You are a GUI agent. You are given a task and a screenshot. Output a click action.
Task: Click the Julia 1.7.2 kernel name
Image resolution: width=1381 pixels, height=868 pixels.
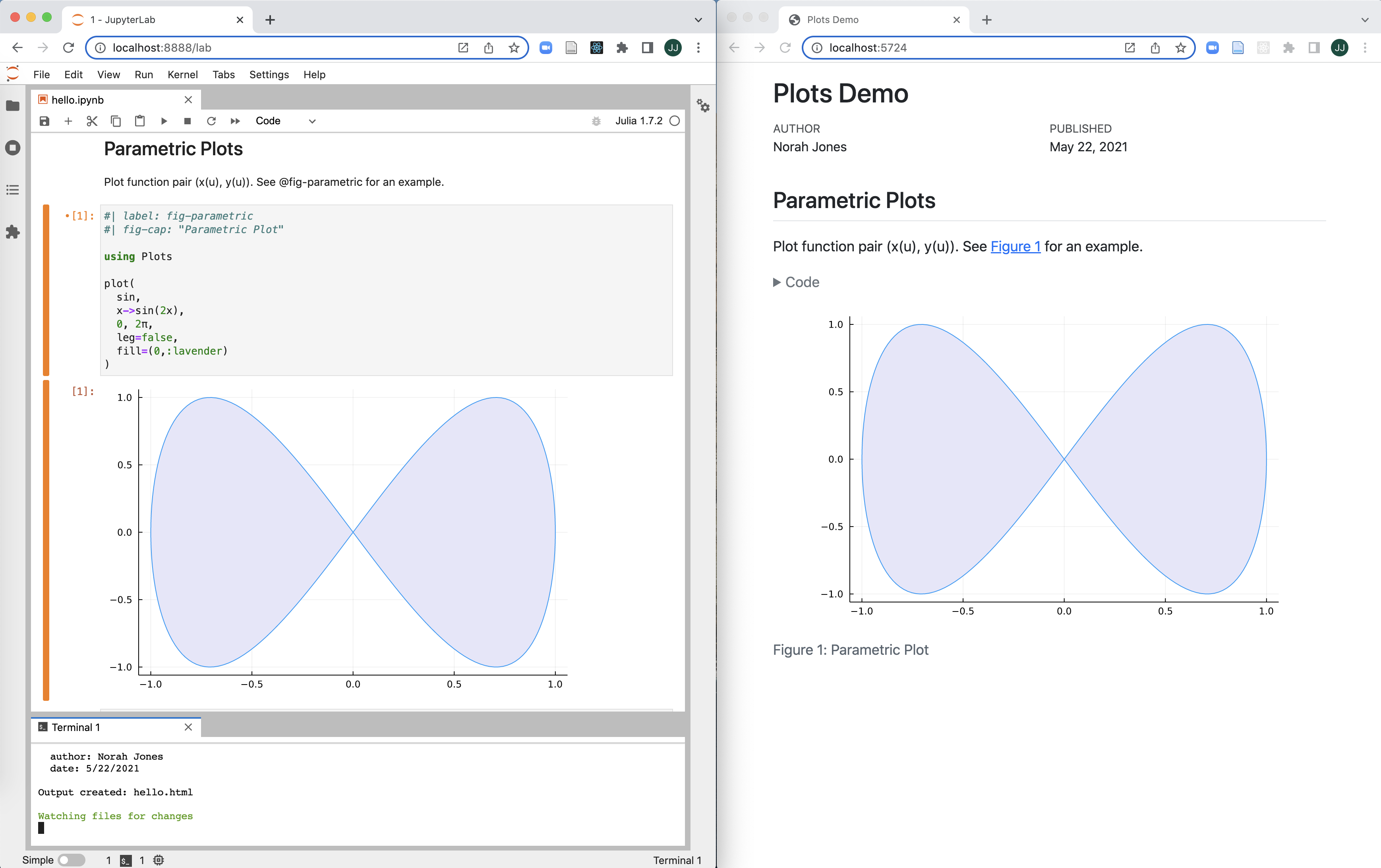638,121
